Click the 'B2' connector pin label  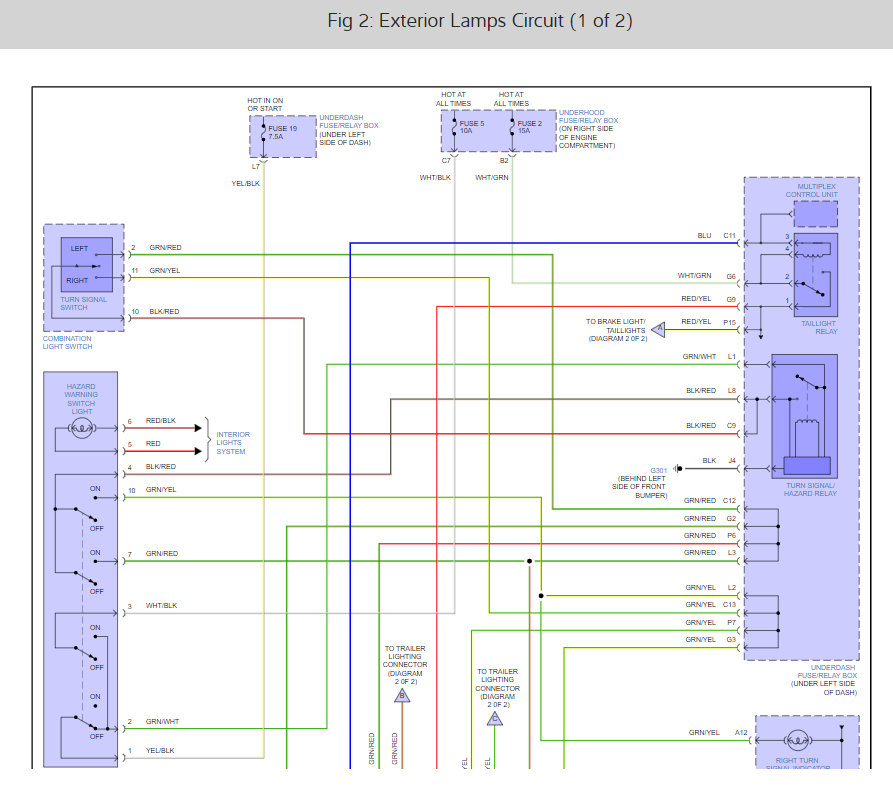[504, 161]
